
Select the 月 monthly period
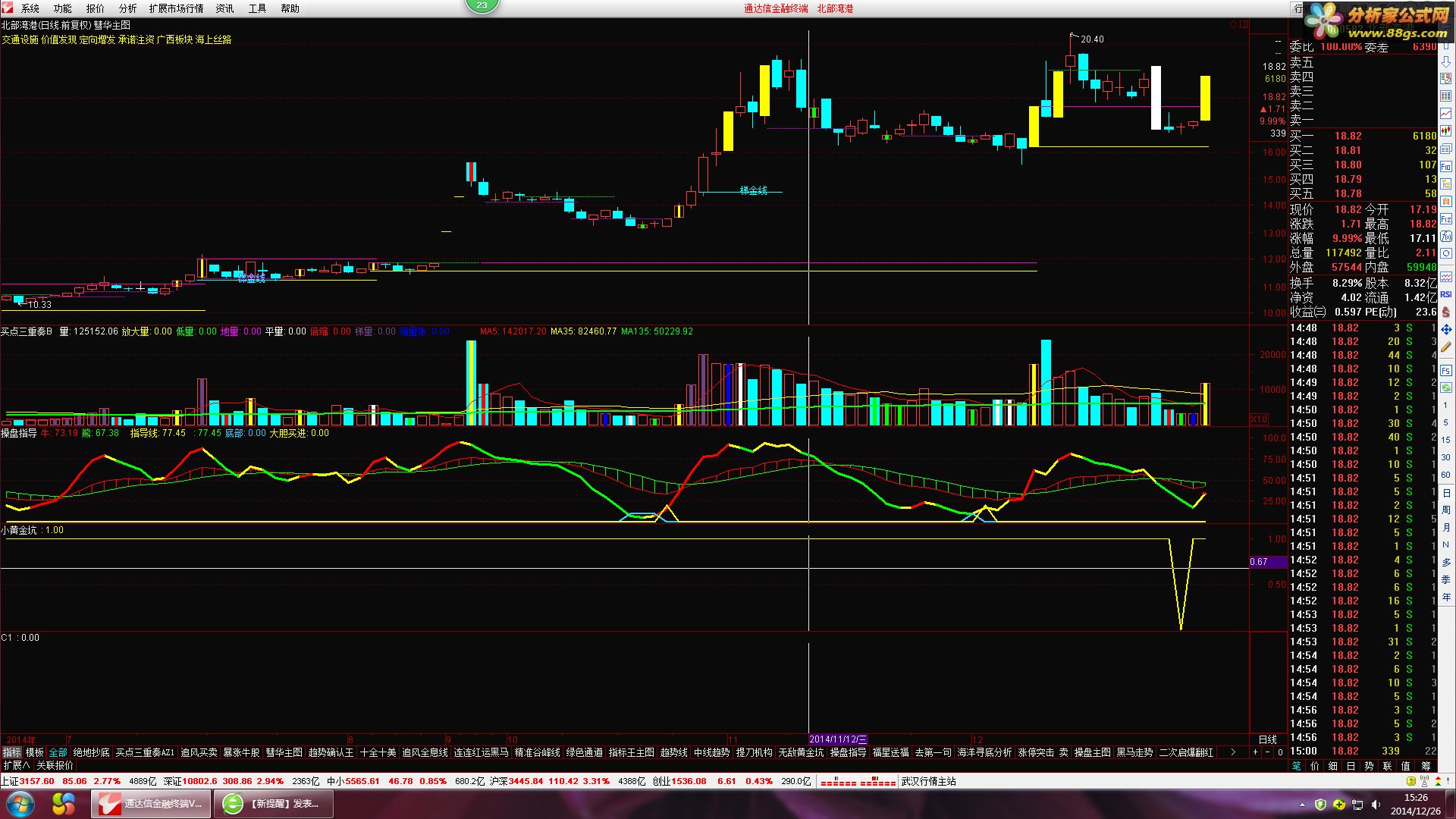[x=1446, y=528]
